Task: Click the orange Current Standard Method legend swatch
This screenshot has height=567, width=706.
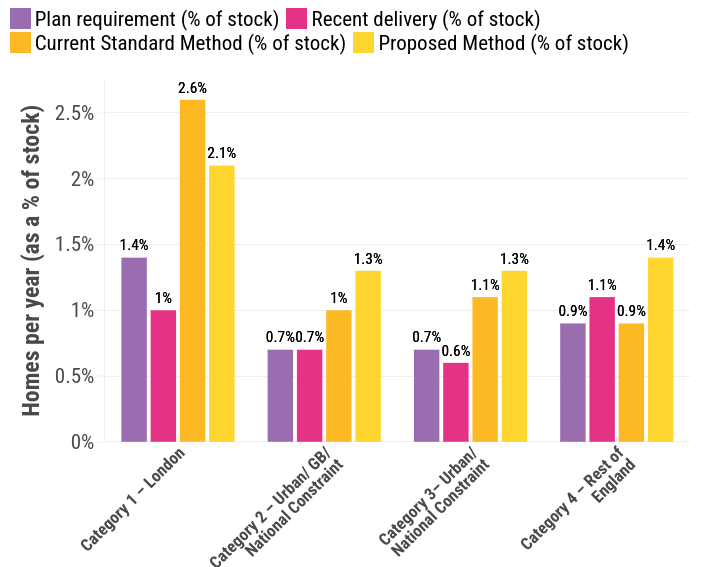Action: click(x=20, y=43)
